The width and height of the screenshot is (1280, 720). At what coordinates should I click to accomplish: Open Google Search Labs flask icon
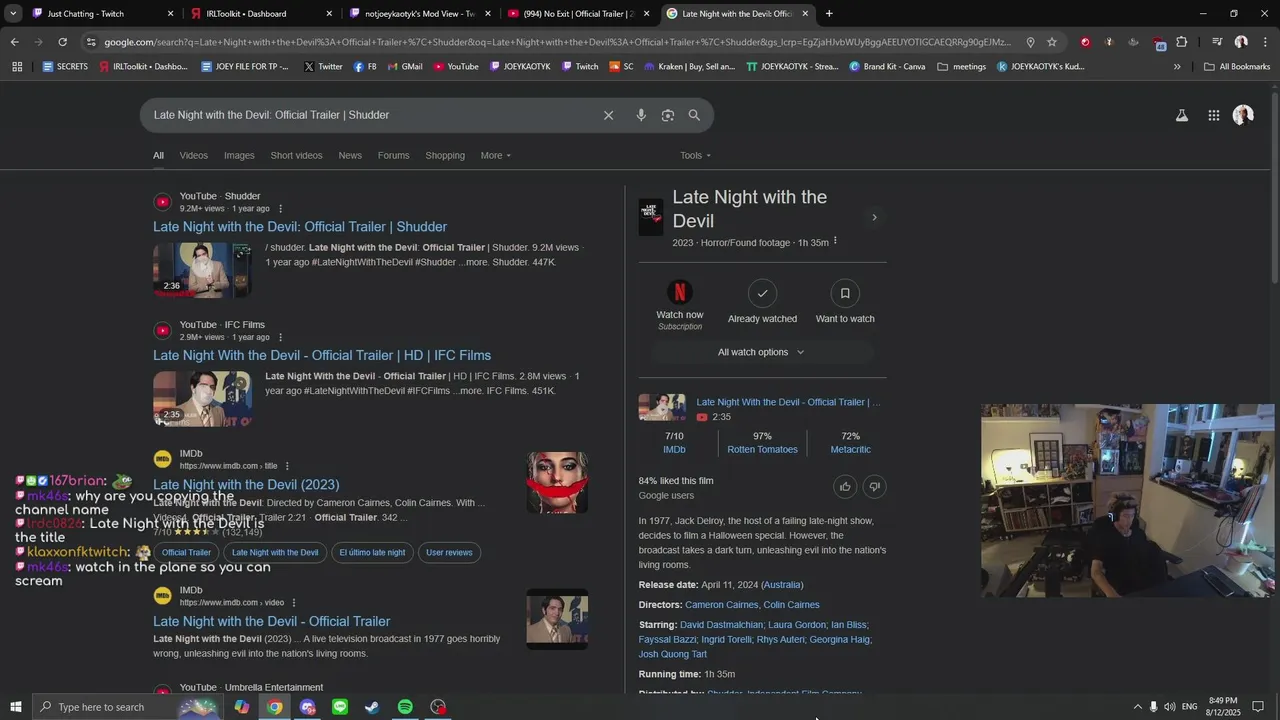1182,115
